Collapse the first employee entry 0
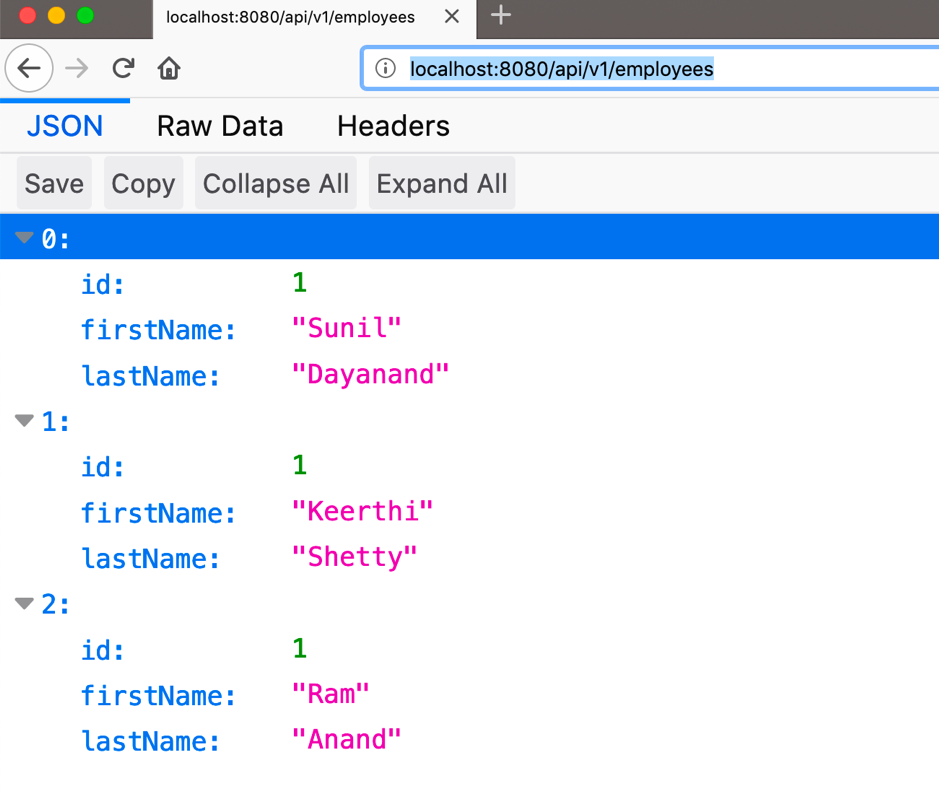Screen dimensions: 939x795 (24, 237)
